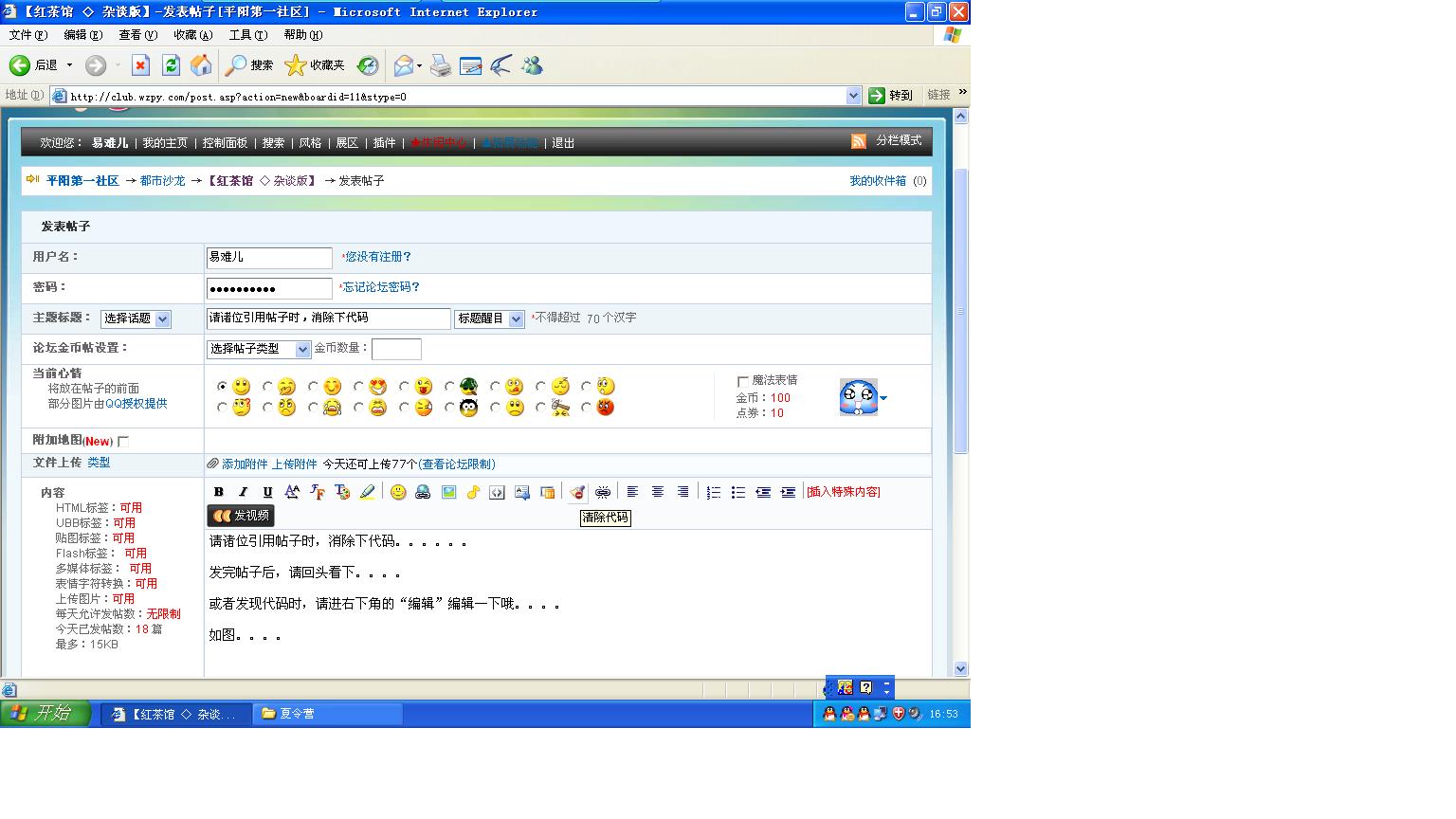Screen dimensions: 1456x819
Task: Center align the post text
Action: tap(657, 492)
